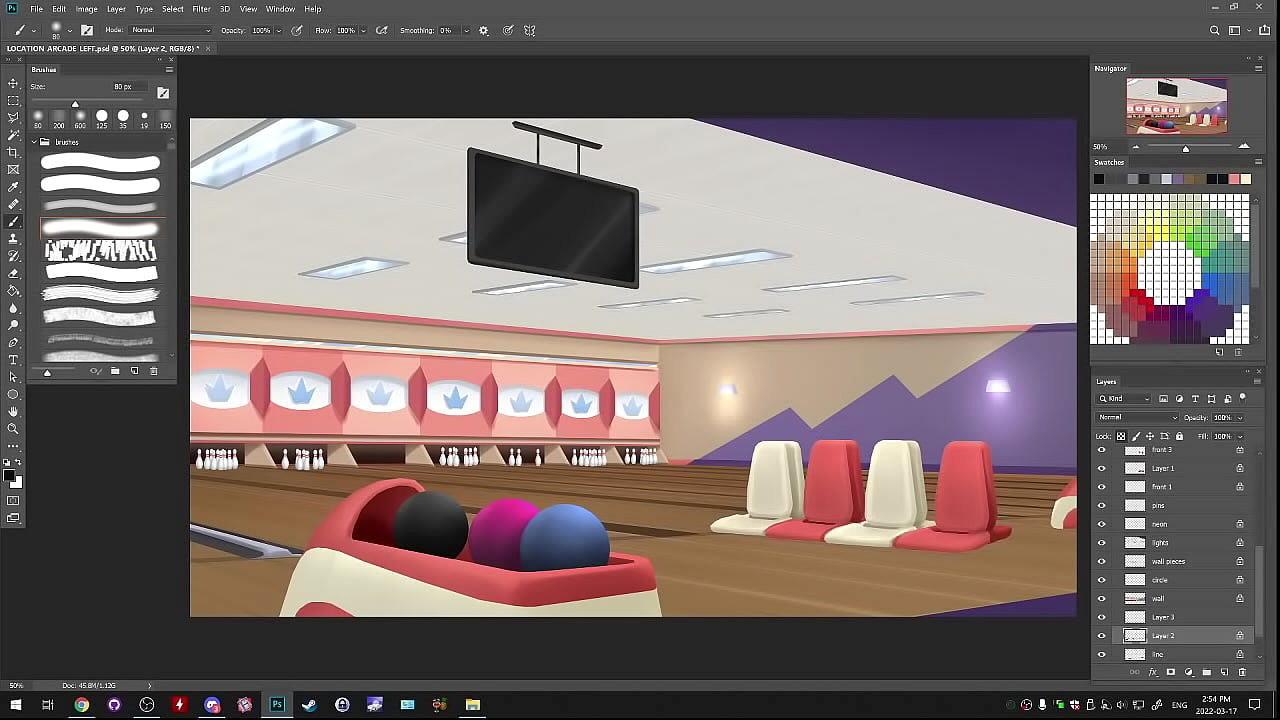Image resolution: width=1280 pixels, height=720 pixels.
Task: Select the Type tool
Action: (x=13, y=360)
